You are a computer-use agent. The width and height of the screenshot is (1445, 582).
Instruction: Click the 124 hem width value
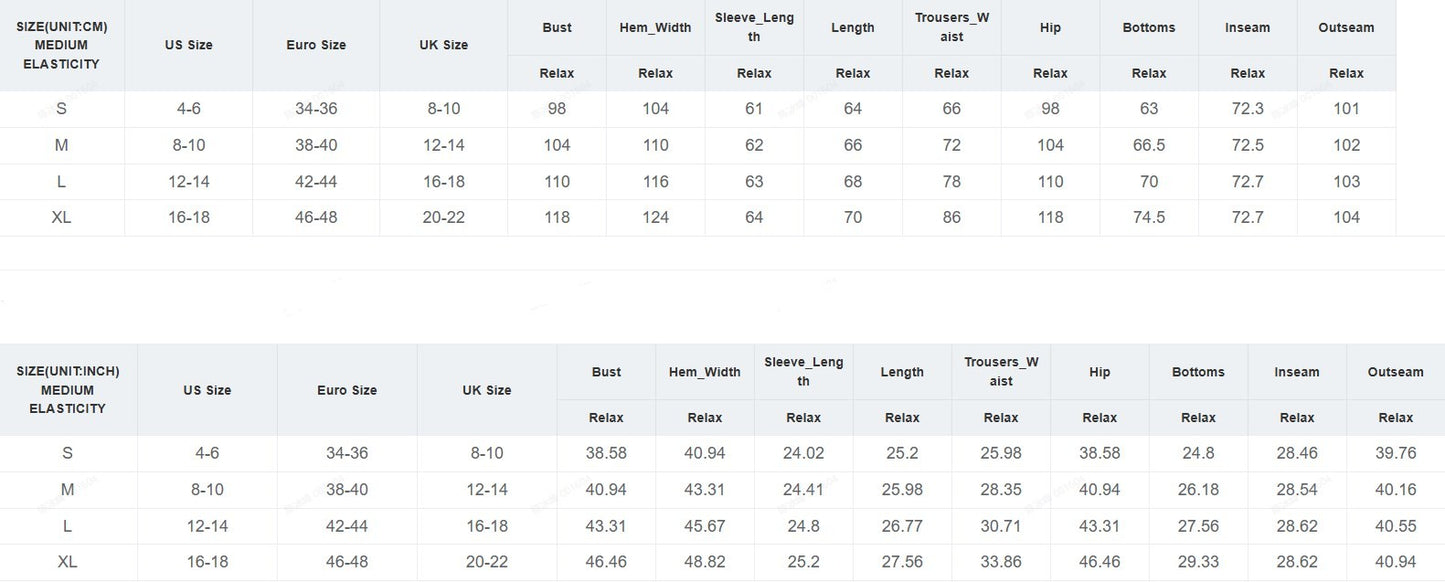pos(655,217)
